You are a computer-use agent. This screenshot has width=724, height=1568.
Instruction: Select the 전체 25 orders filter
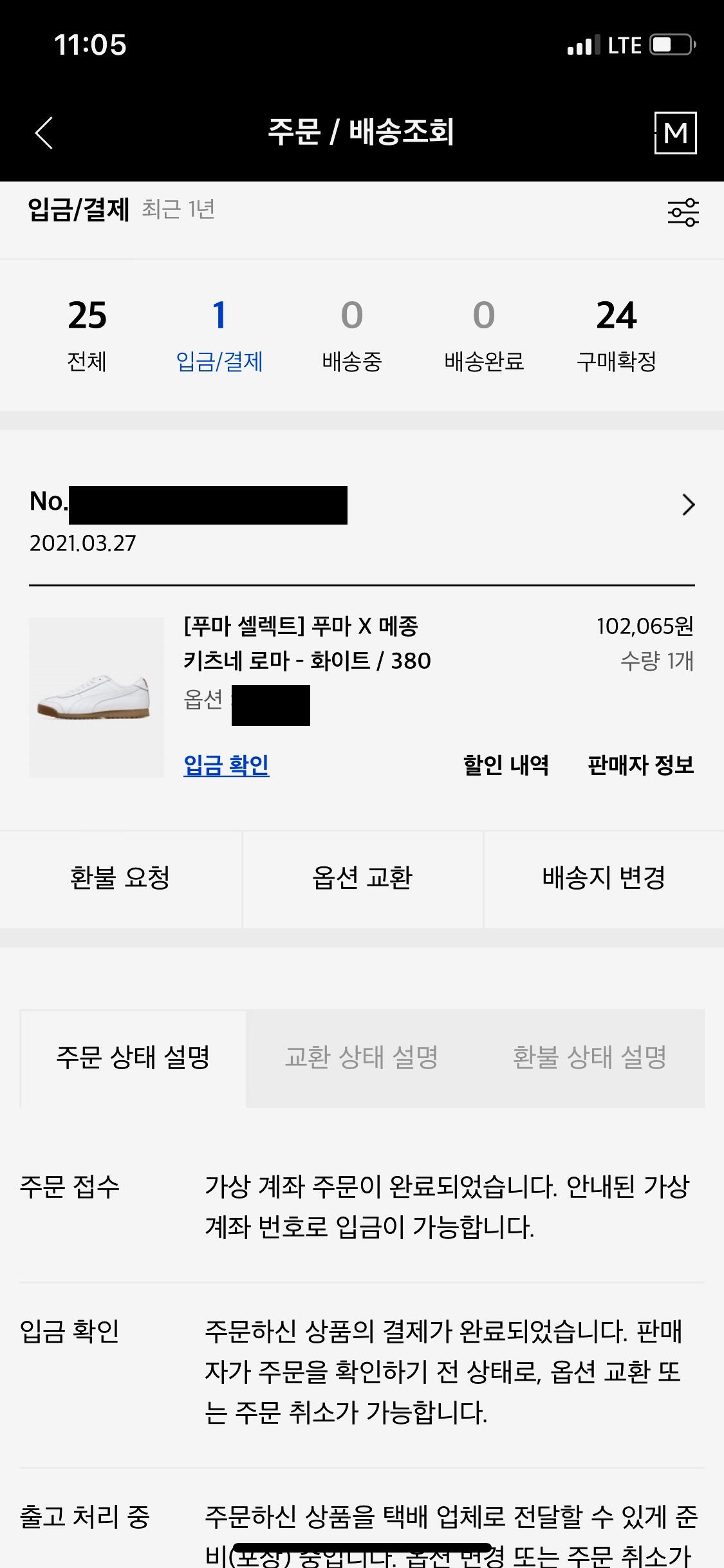87,335
